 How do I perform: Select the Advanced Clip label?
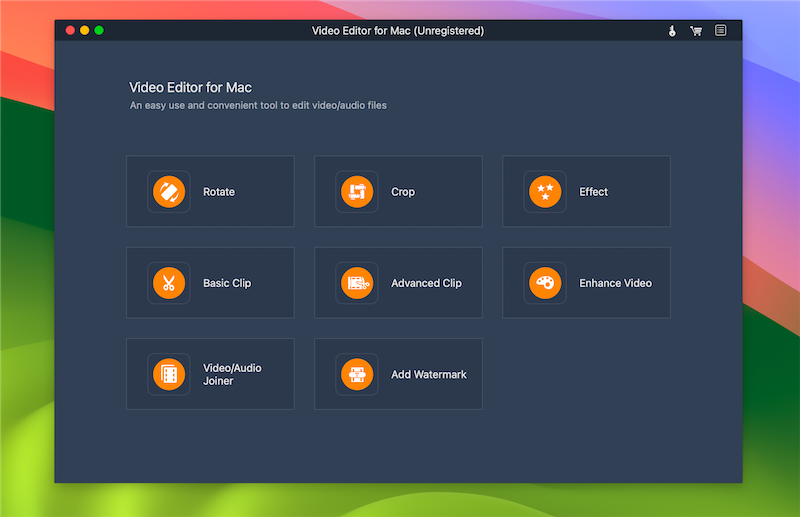pyautogui.click(x=427, y=283)
